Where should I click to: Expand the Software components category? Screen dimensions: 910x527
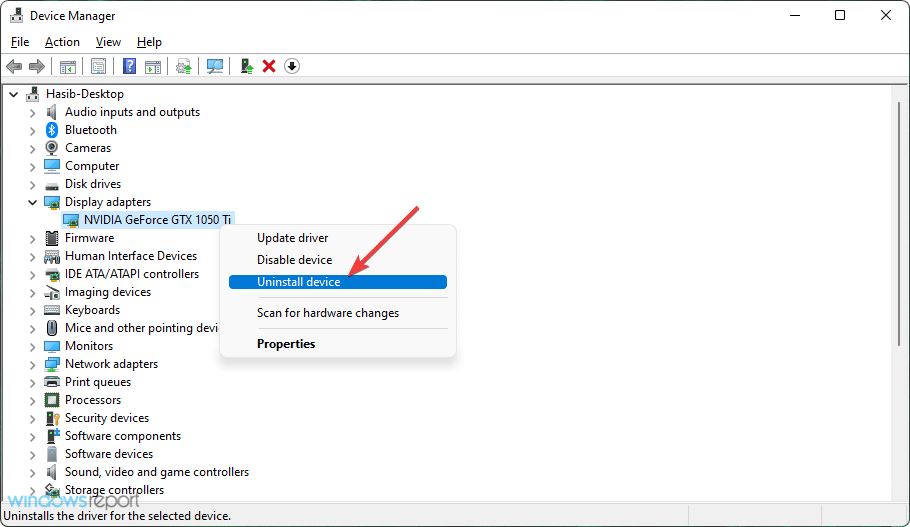click(32, 436)
